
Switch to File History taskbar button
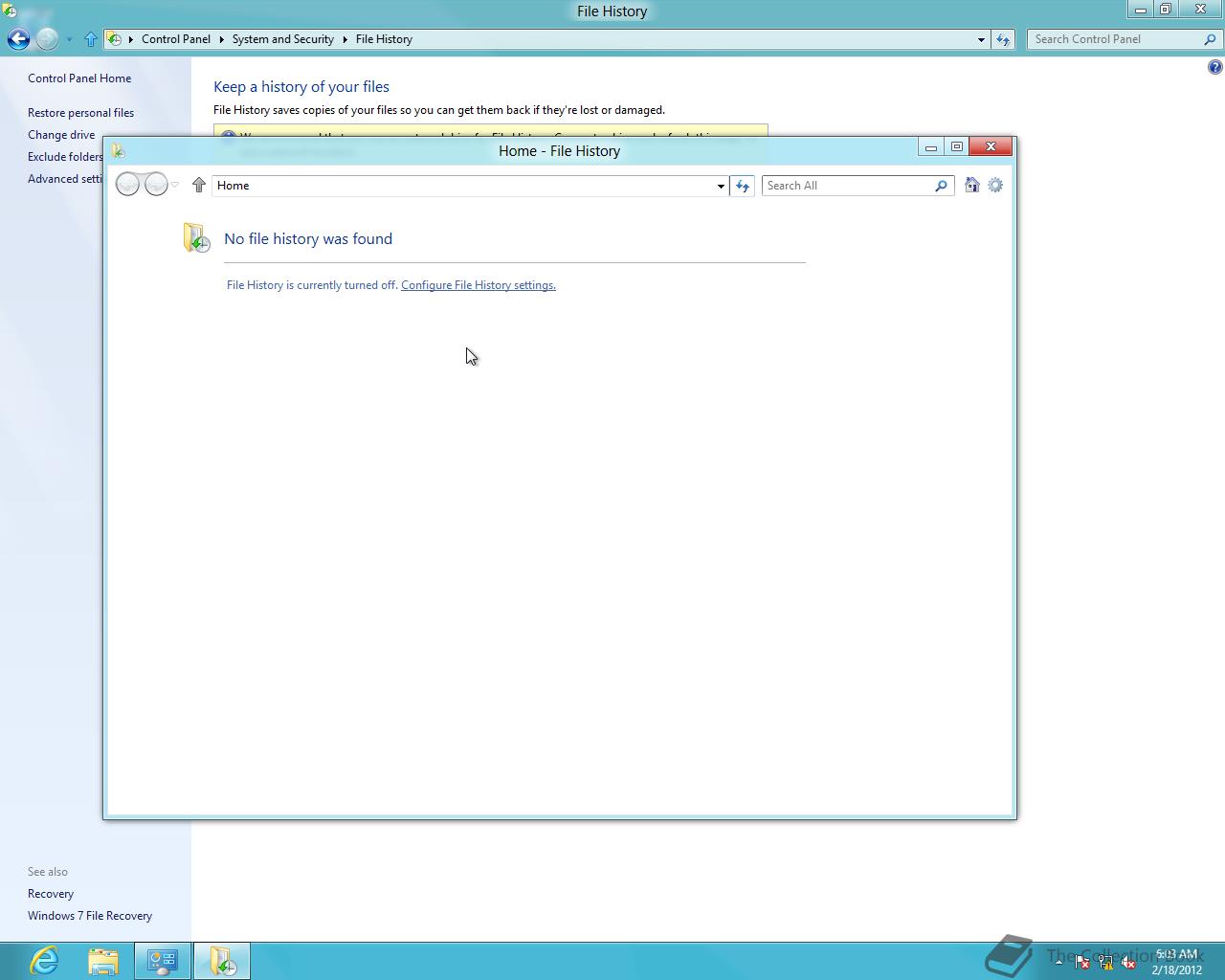click(222, 961)
